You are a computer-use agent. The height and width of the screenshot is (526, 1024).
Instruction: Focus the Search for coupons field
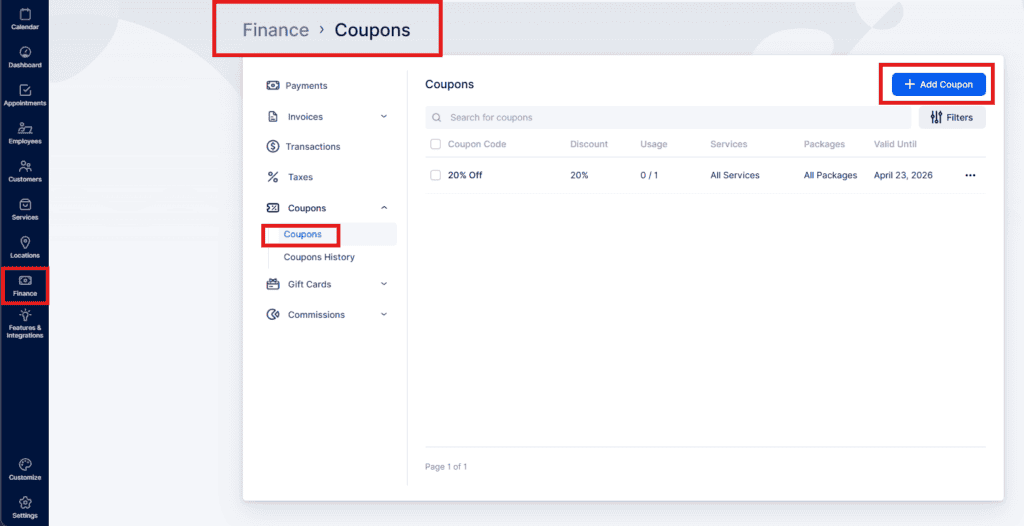667,118
